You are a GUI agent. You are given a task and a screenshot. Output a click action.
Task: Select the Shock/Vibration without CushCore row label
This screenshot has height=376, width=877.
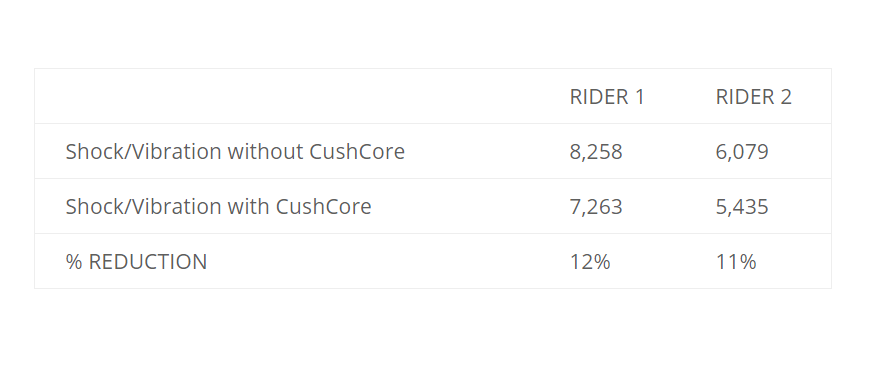pos(235,152)
